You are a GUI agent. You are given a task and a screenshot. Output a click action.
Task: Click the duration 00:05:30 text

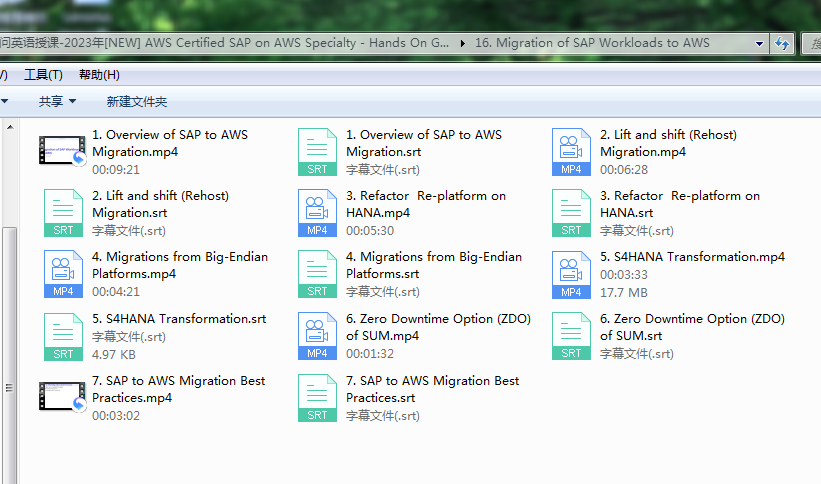pyautogui.click(x=370, y=230)
